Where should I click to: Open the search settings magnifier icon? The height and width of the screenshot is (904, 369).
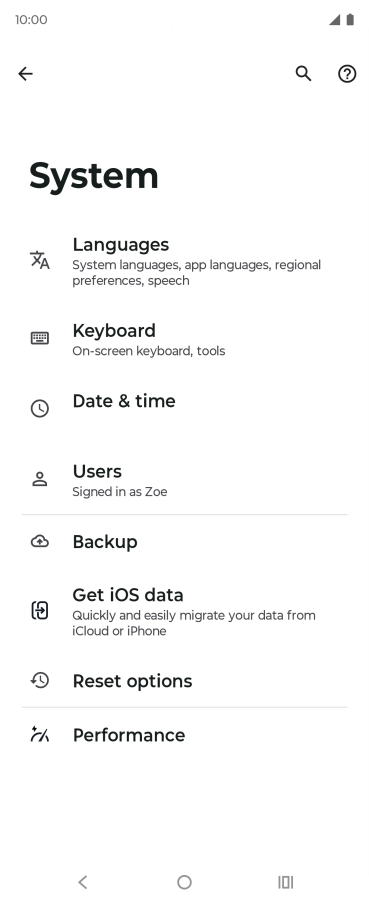[303, 74]
